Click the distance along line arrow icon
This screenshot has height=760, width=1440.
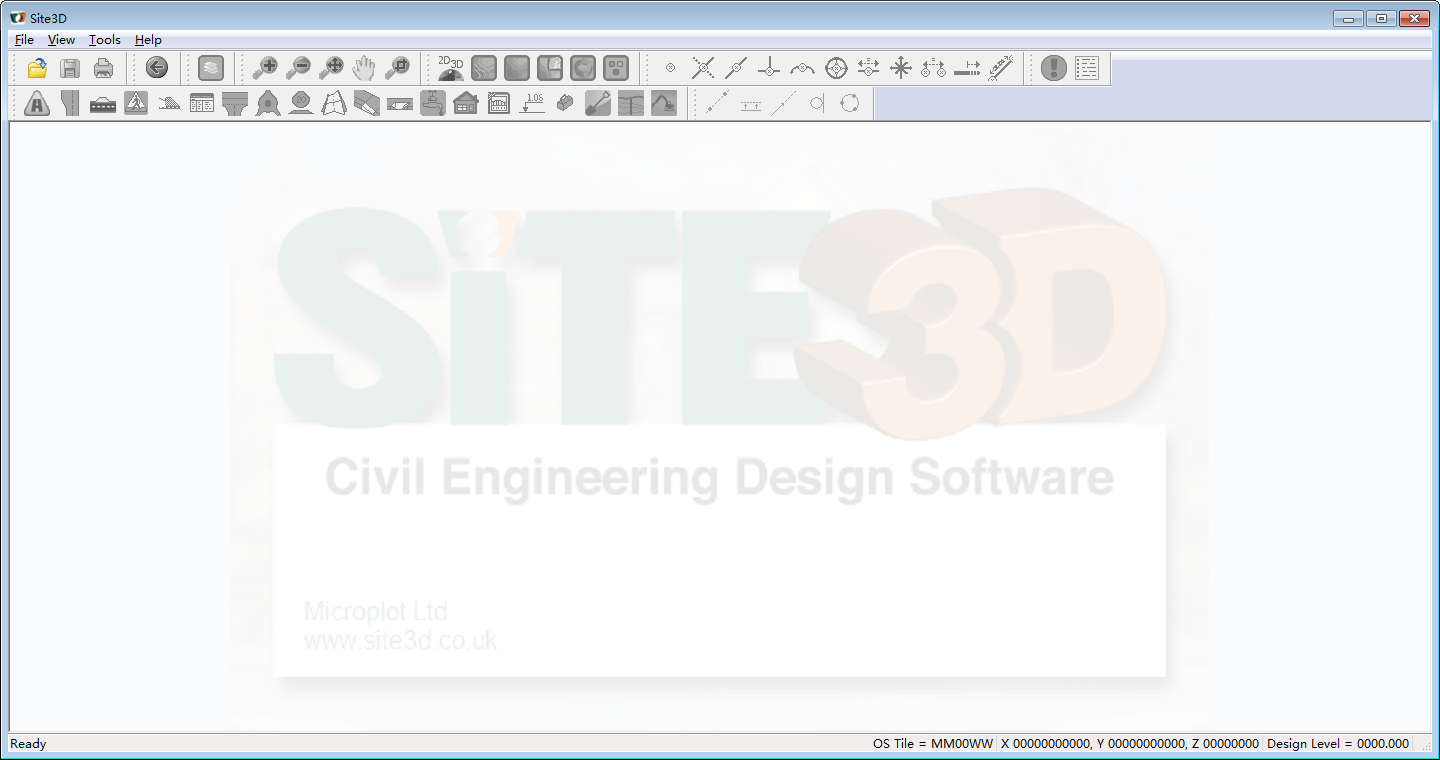click(x=967, y=68)
